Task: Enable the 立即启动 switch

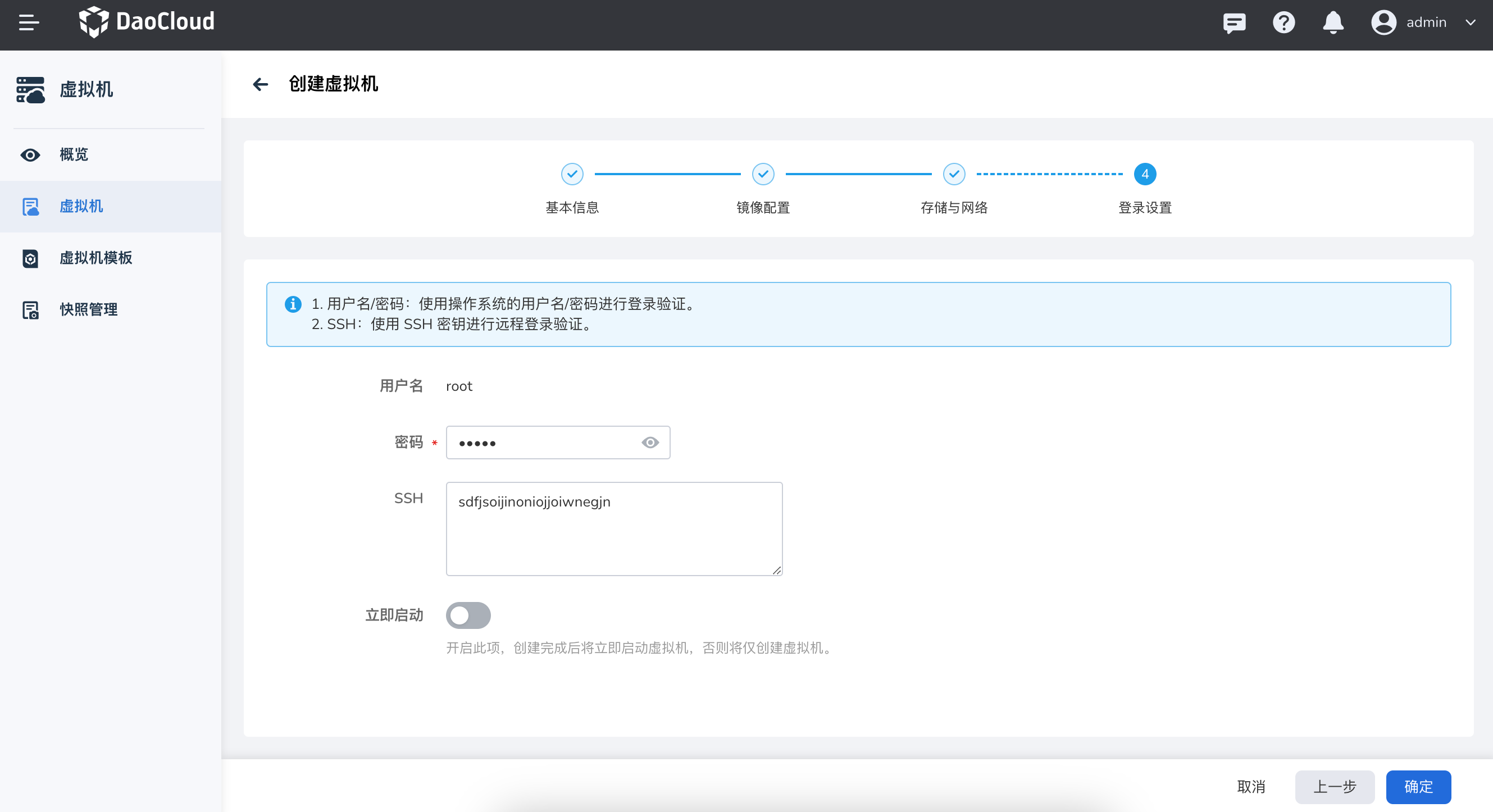Action: [468, 615]
